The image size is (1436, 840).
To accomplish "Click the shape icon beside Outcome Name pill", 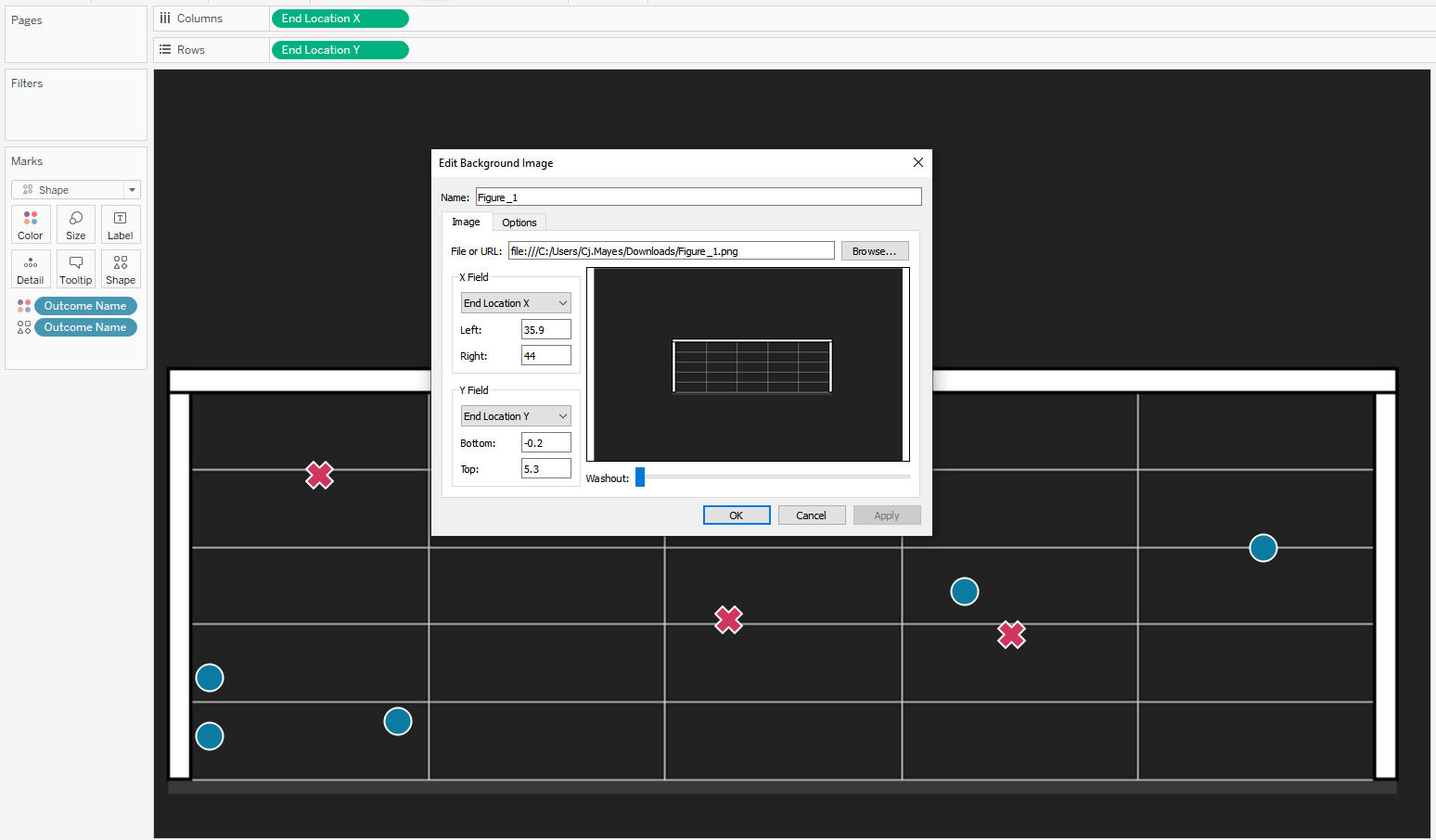I will point(24,327).
